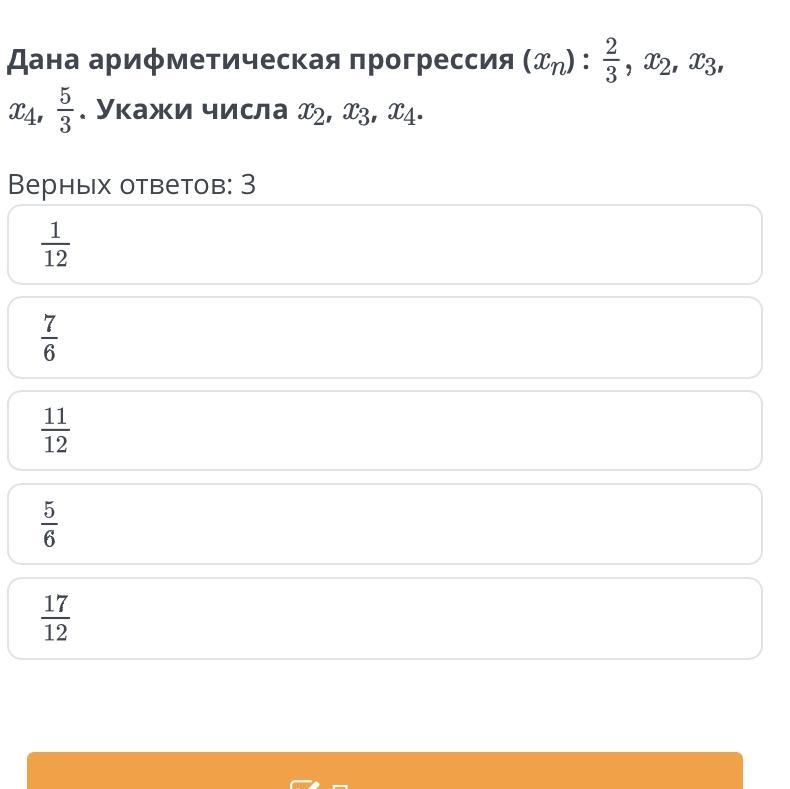Click the 5/3 fraction in the question
The width and height of the screenshot is (790, 789).
point(65,110)
